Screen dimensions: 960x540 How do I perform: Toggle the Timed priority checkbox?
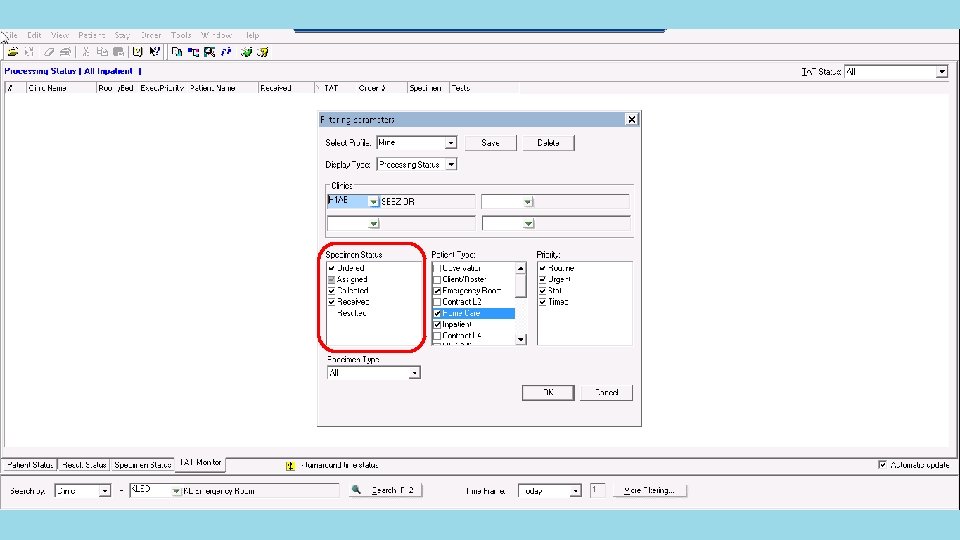tap(542, 302)
